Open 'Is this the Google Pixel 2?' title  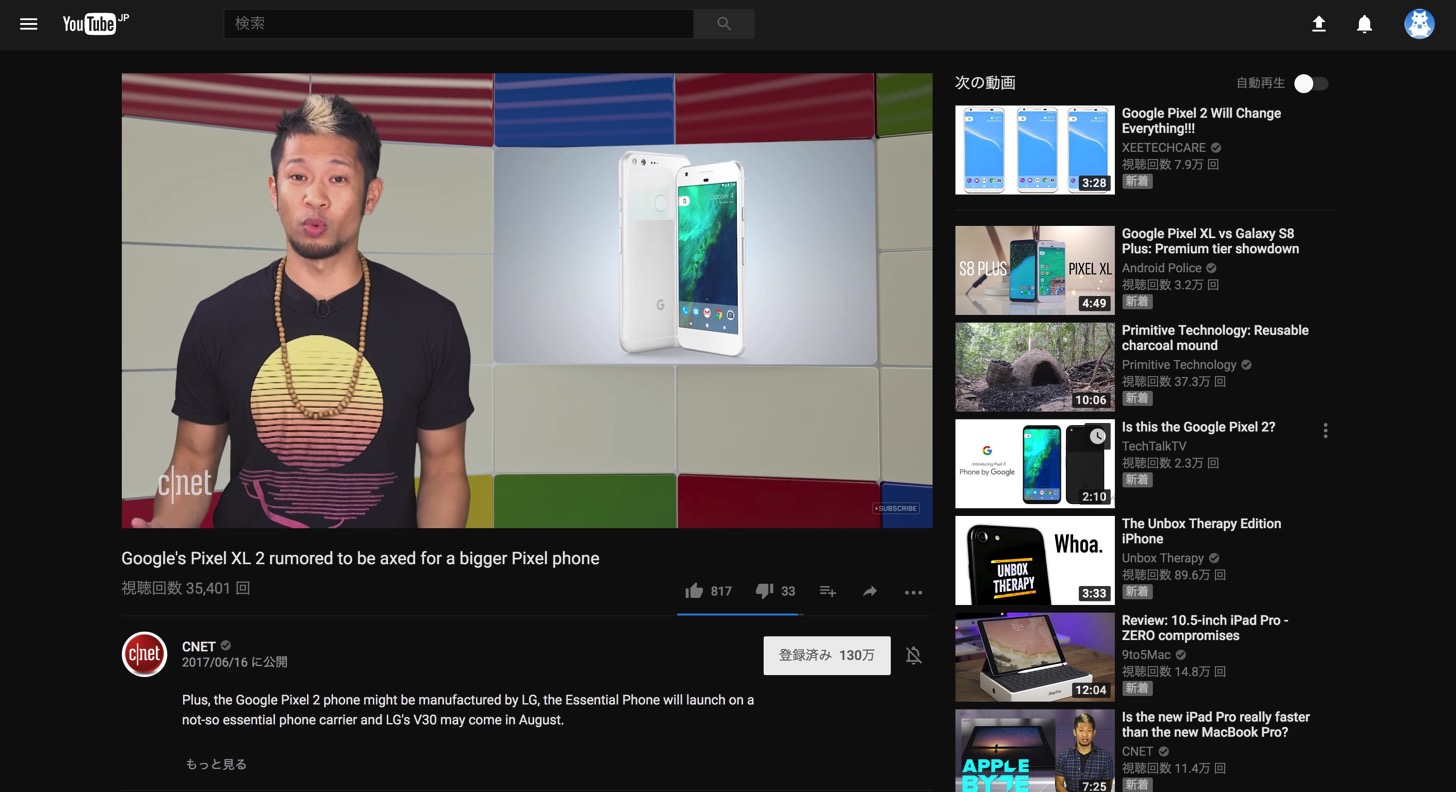1198,427
